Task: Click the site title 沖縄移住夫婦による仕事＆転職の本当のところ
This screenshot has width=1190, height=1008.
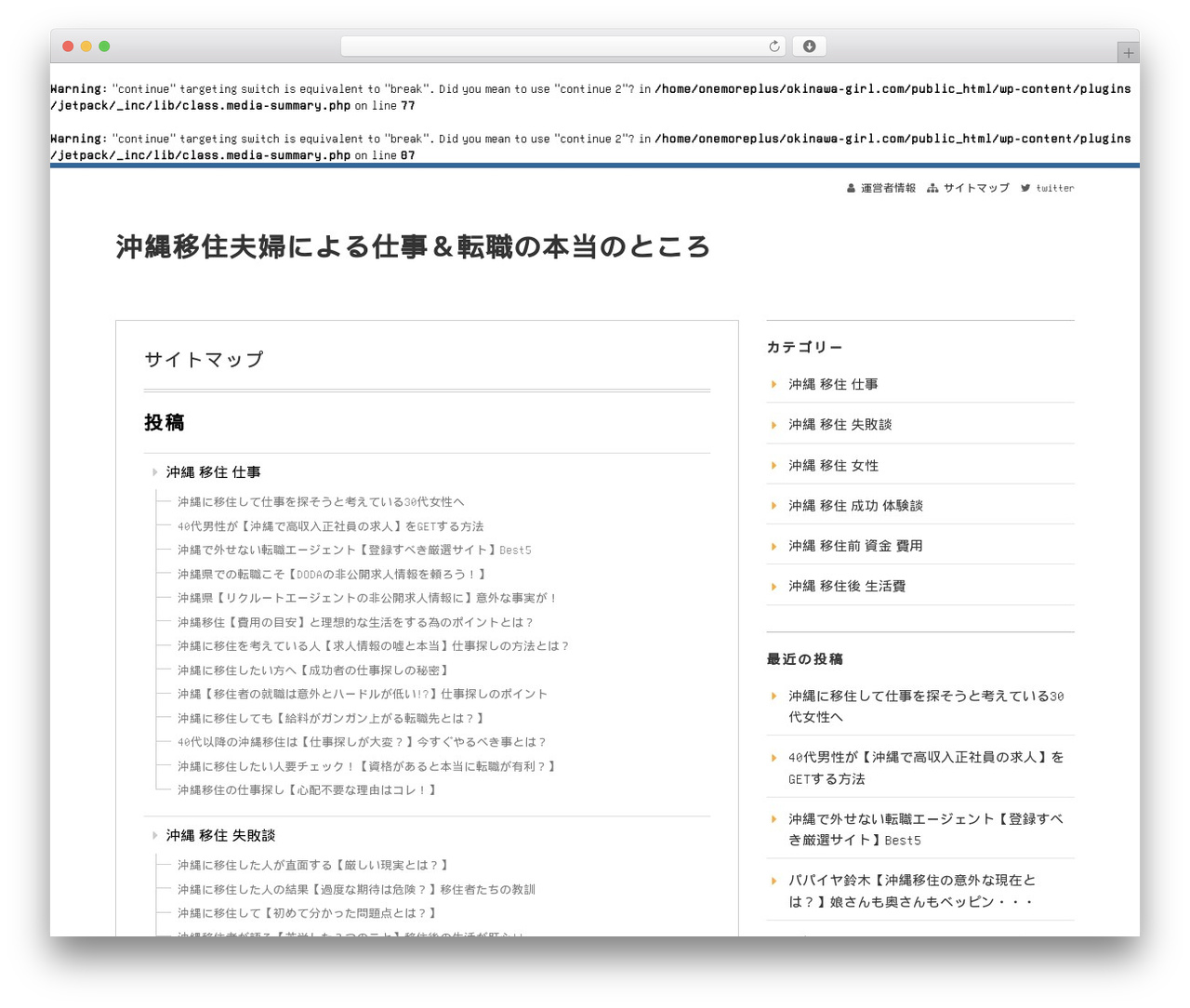Action: click(413, 246)
